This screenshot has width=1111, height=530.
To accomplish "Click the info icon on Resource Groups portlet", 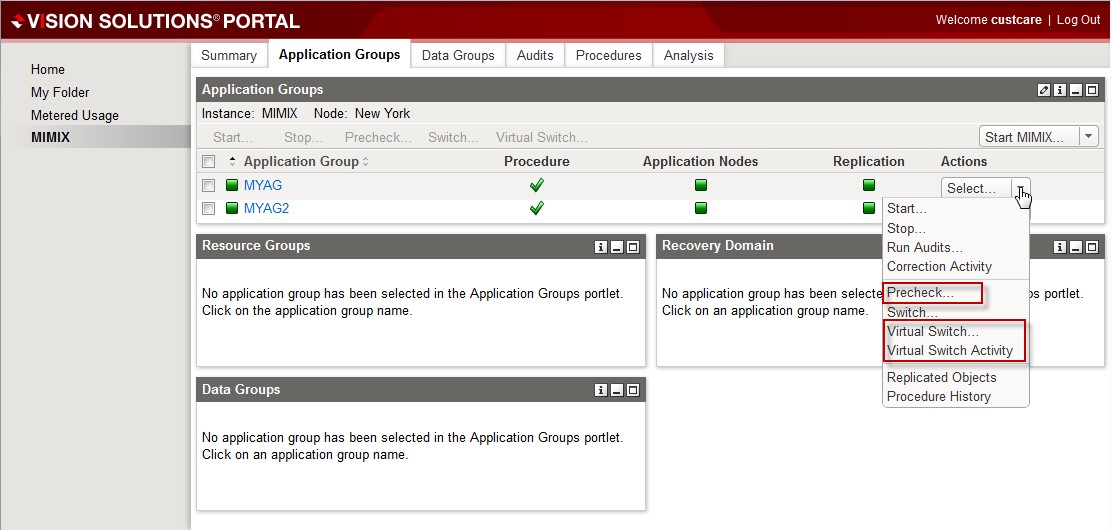I will pos(601,247).
